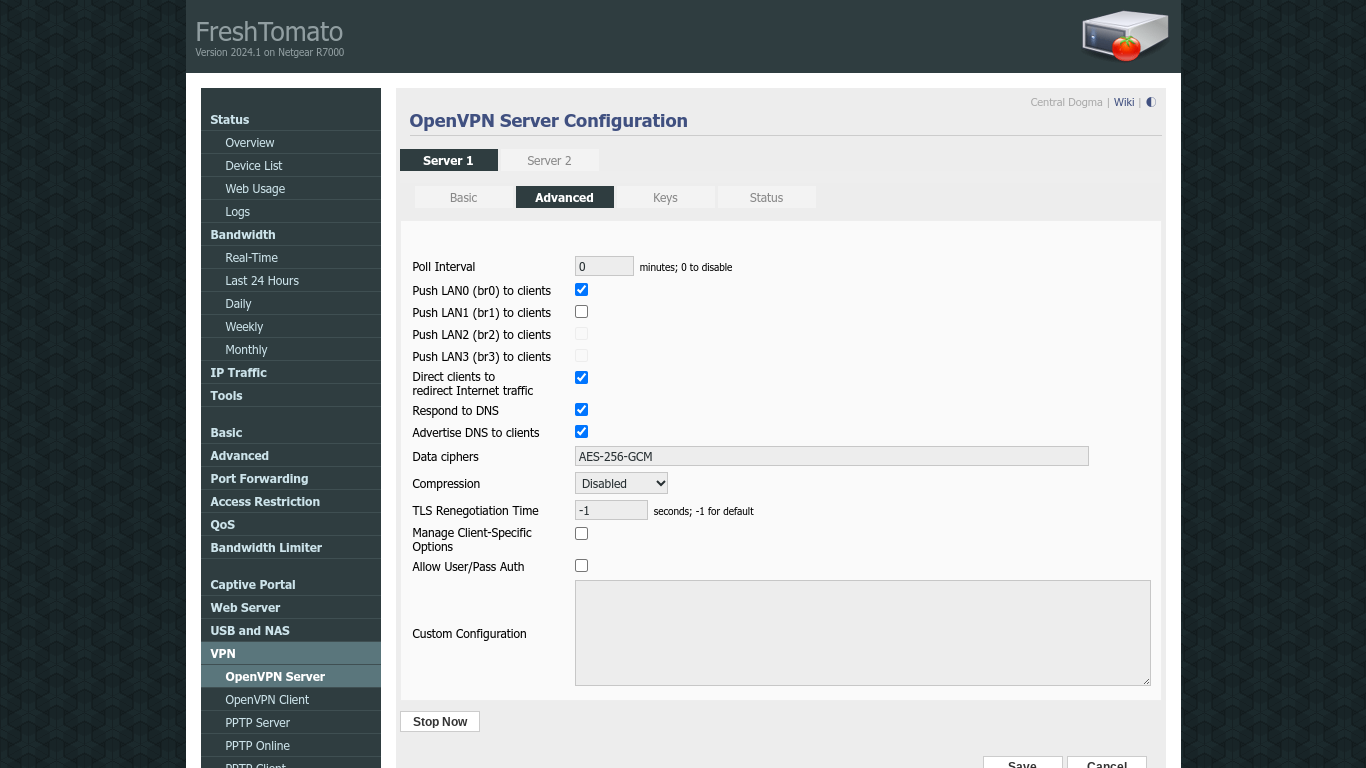
Task: Click the Data ciphers input field
Action: [831, 457]
